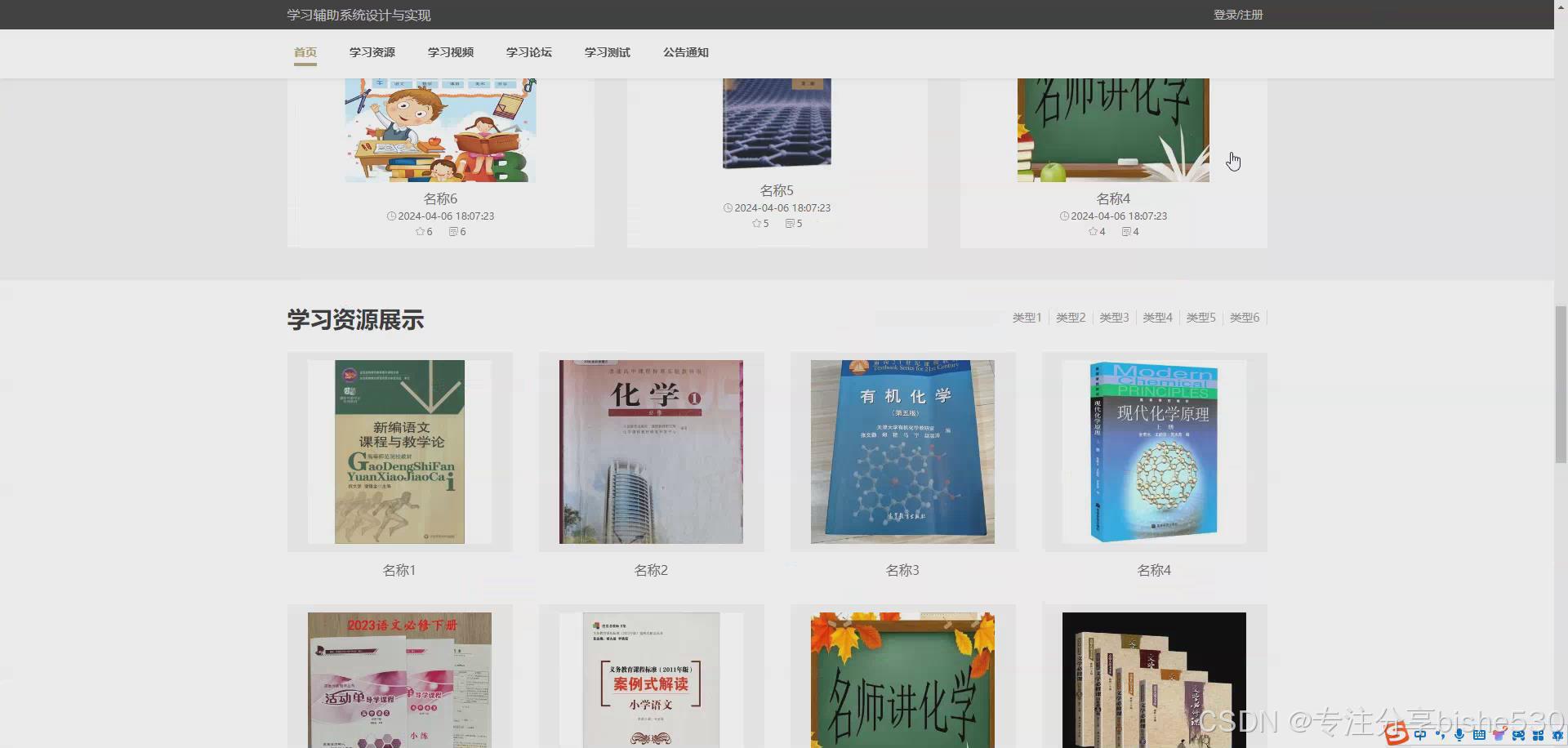Open the on-screen keyboard tray icon

pos(1479,734)
